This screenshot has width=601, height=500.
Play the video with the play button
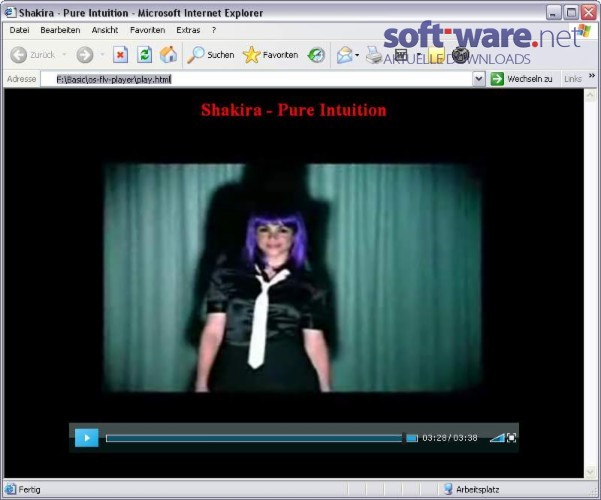(87, 438)
